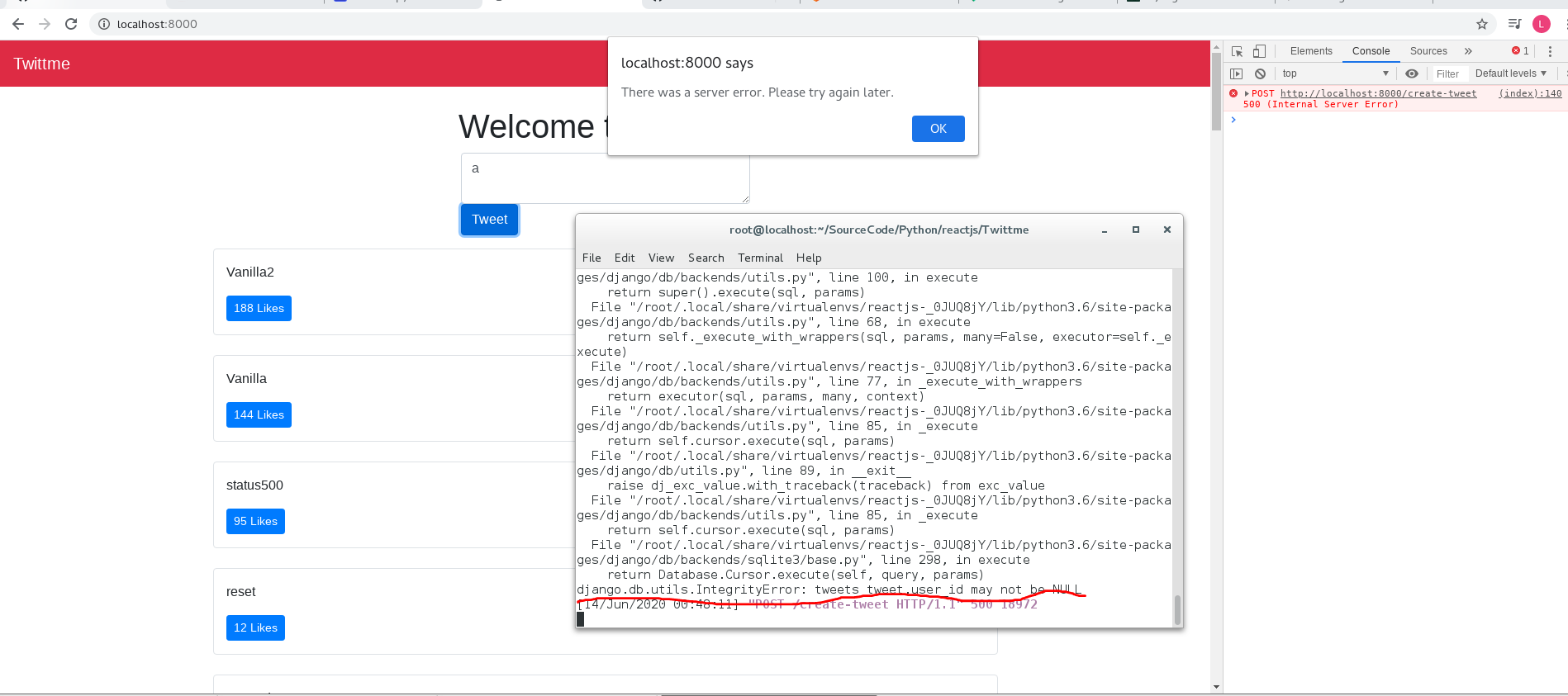Image resolution: width=1568 pixels, height=696 pixels.
Task: Click the console input prompt arrow
Action: (1233, 120)
